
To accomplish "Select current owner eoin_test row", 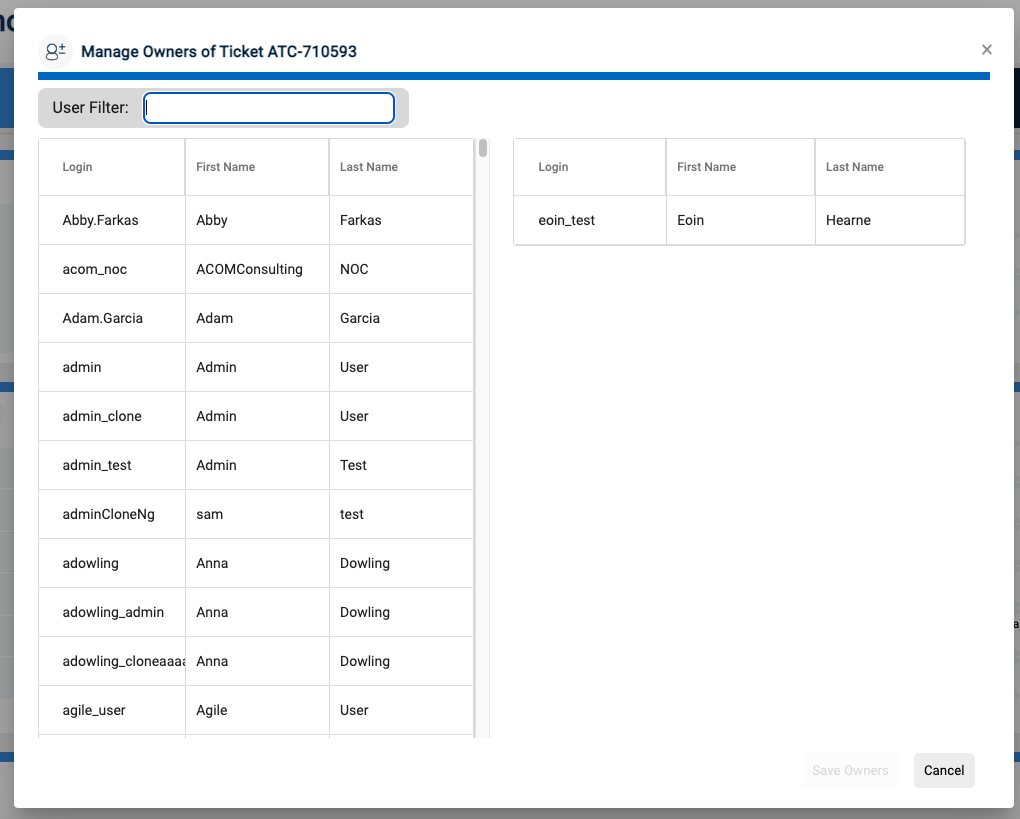I will tap(566, 220).
